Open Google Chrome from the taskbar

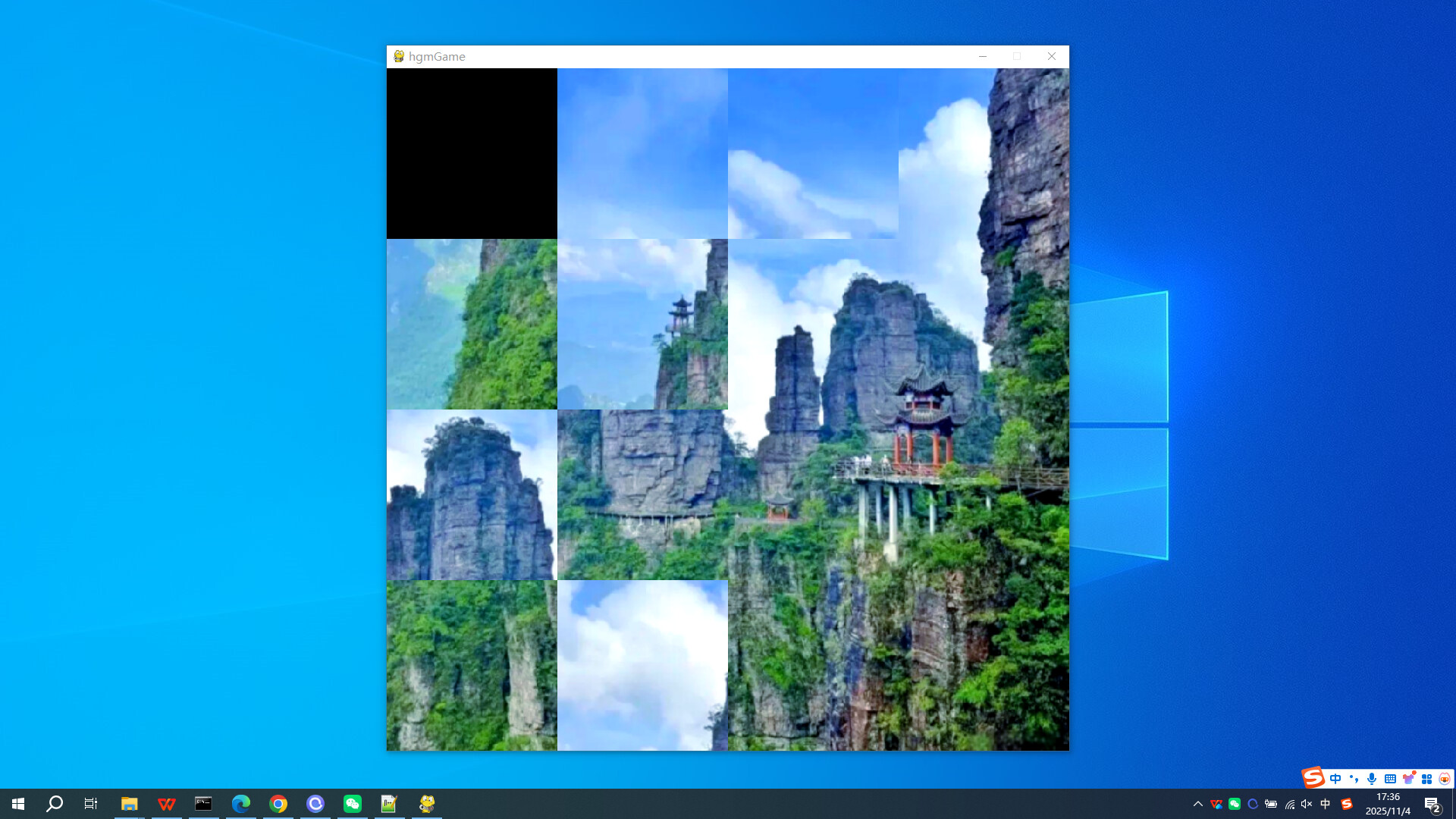click(278, 805)
